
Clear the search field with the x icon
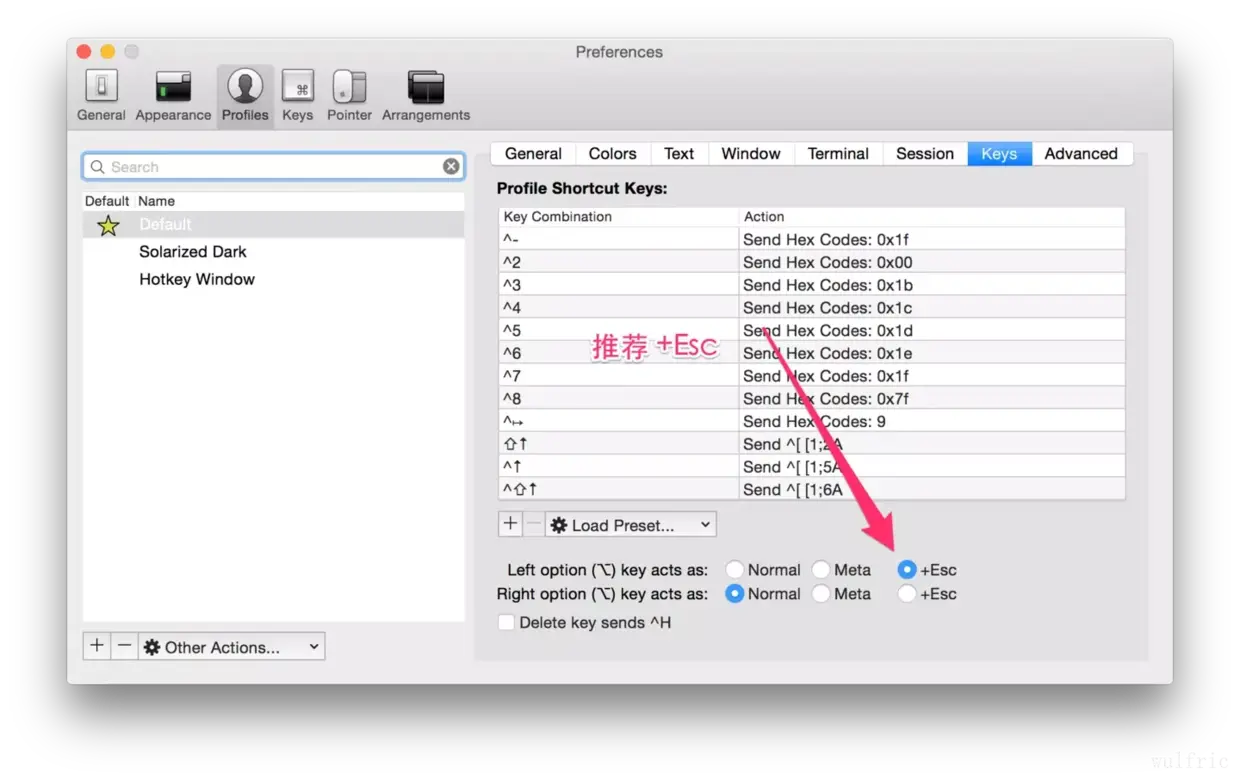coord(451,167)
